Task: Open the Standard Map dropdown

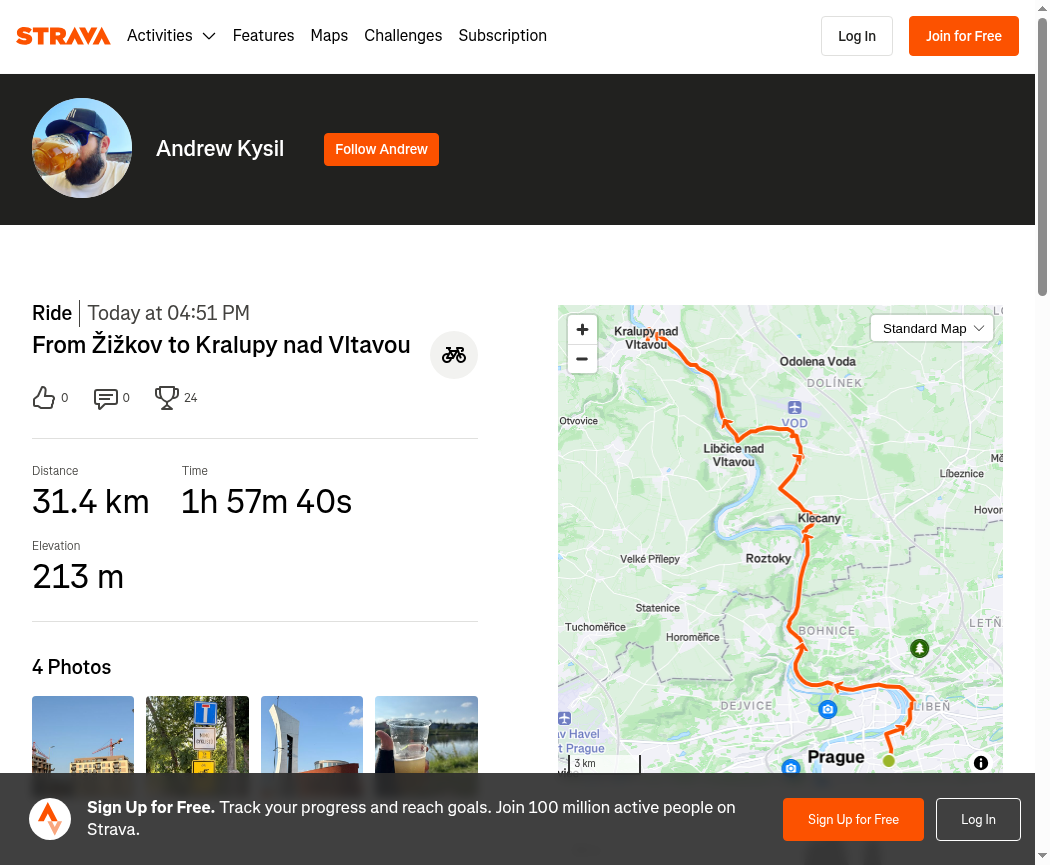Action: [932, 328]
